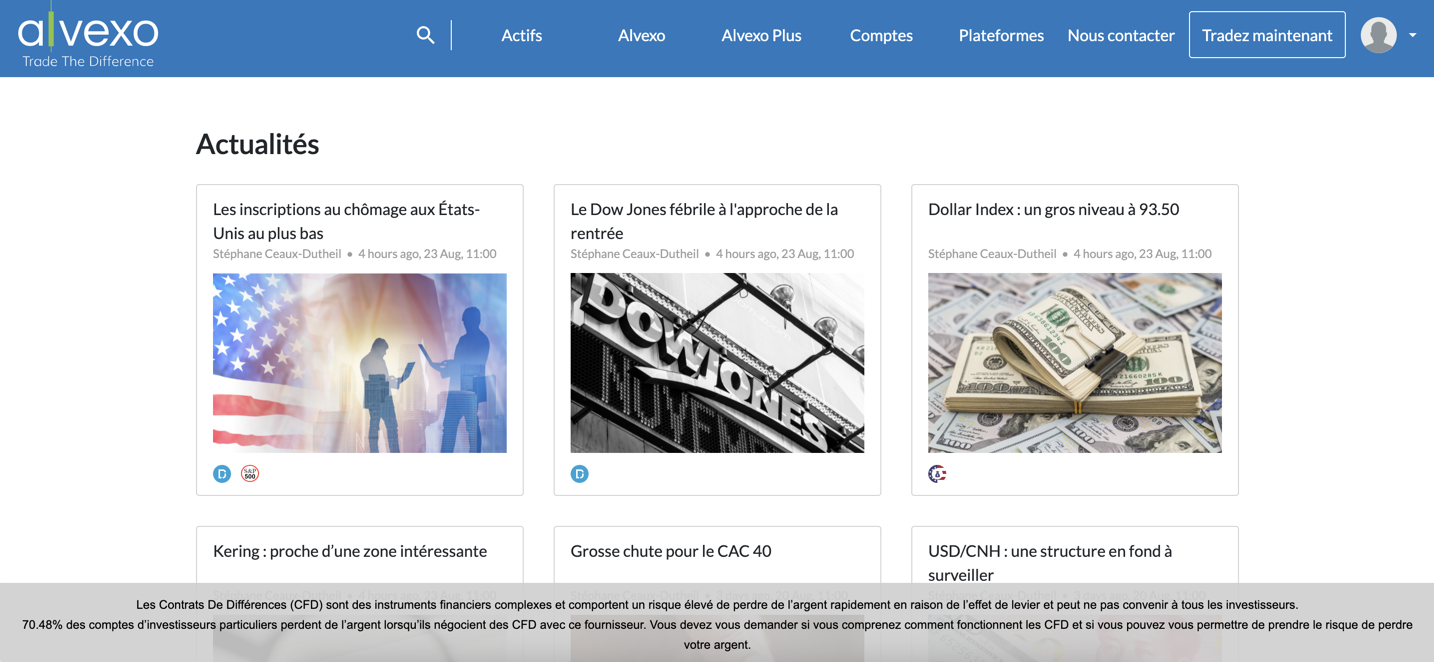Open the Alvexo Plus menu

(761, 34)
